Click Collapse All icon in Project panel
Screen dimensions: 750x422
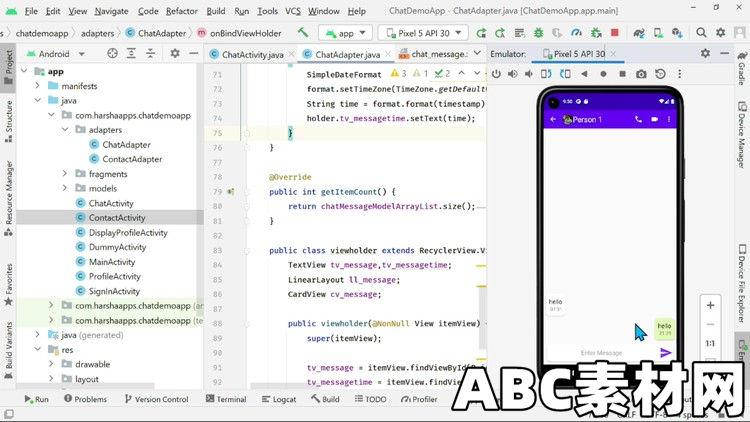pyautogui.click(x=150, y=54)
